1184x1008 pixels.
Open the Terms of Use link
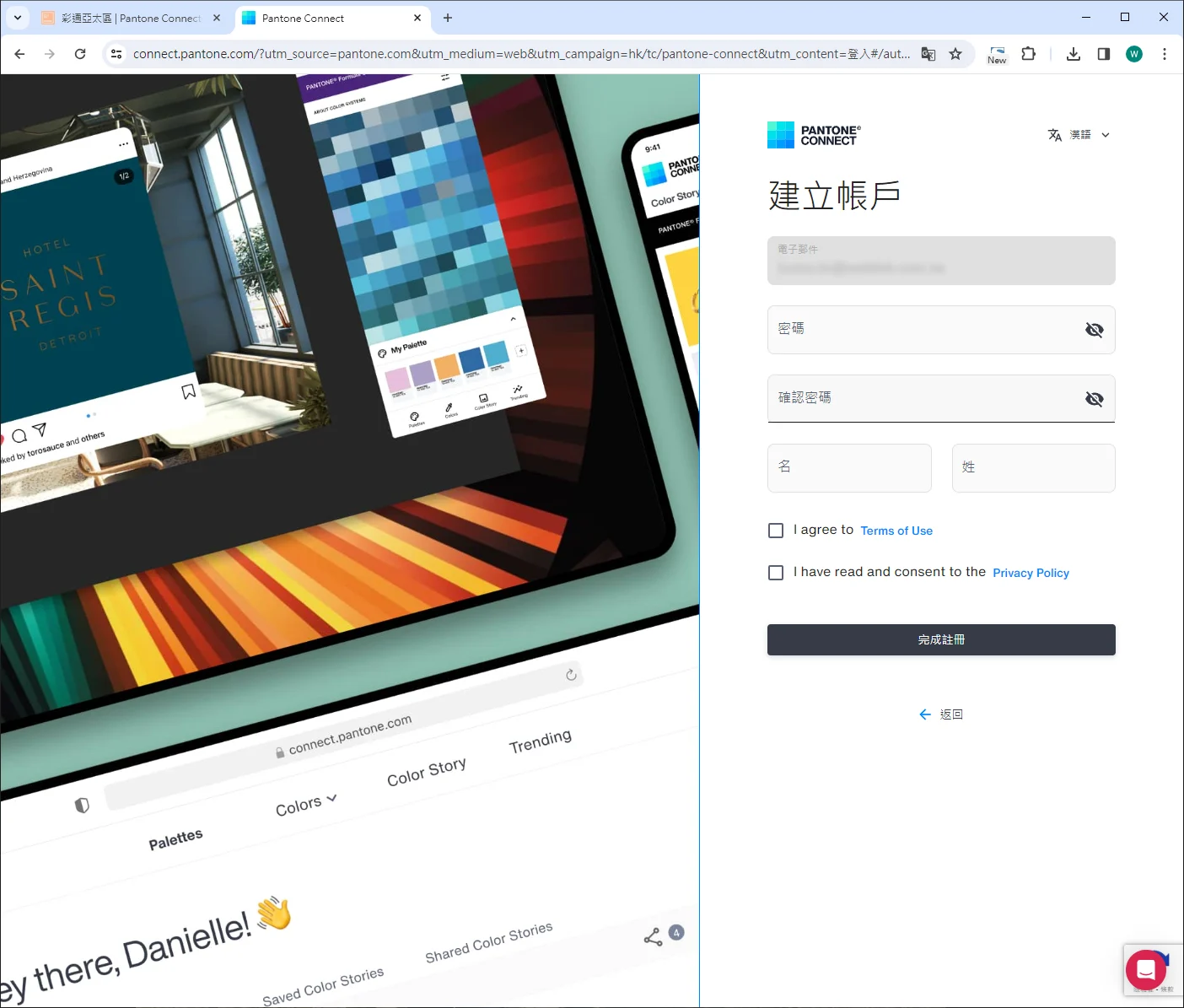[x=896, y=531]
